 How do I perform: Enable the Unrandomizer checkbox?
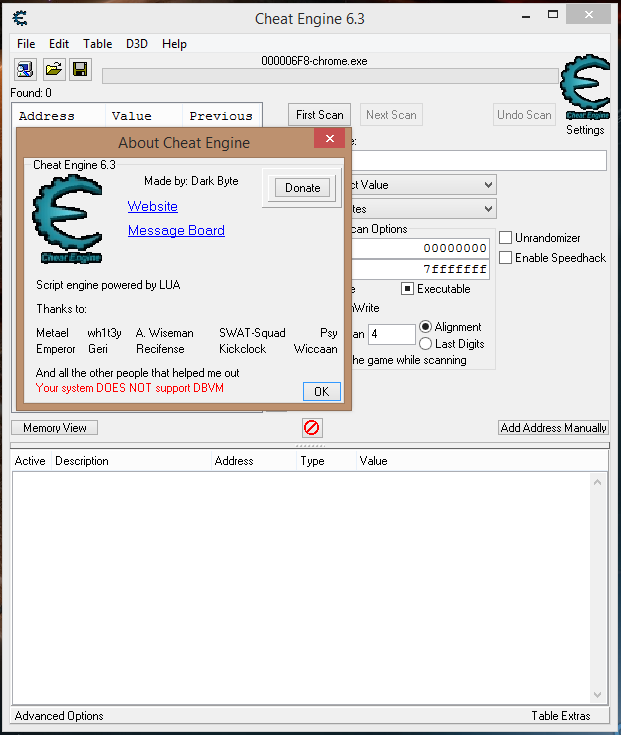point(505,238)
